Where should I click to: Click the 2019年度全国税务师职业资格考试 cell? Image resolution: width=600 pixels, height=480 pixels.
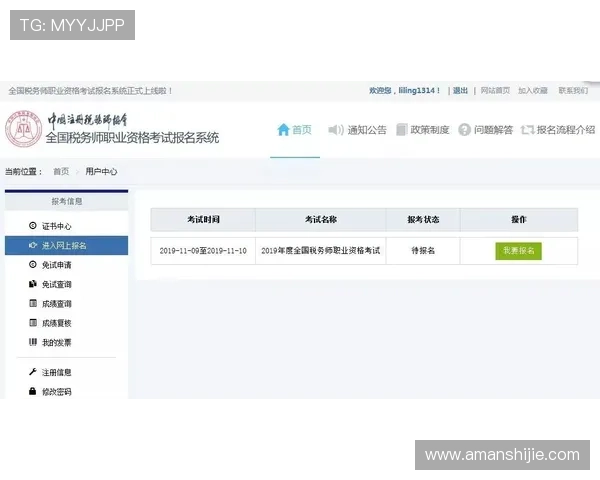321,251
